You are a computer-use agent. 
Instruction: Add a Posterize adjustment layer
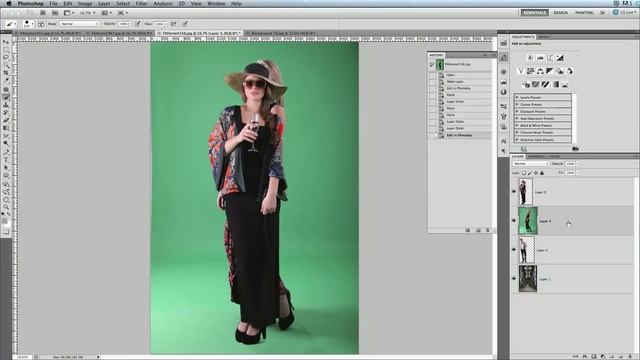536,84
